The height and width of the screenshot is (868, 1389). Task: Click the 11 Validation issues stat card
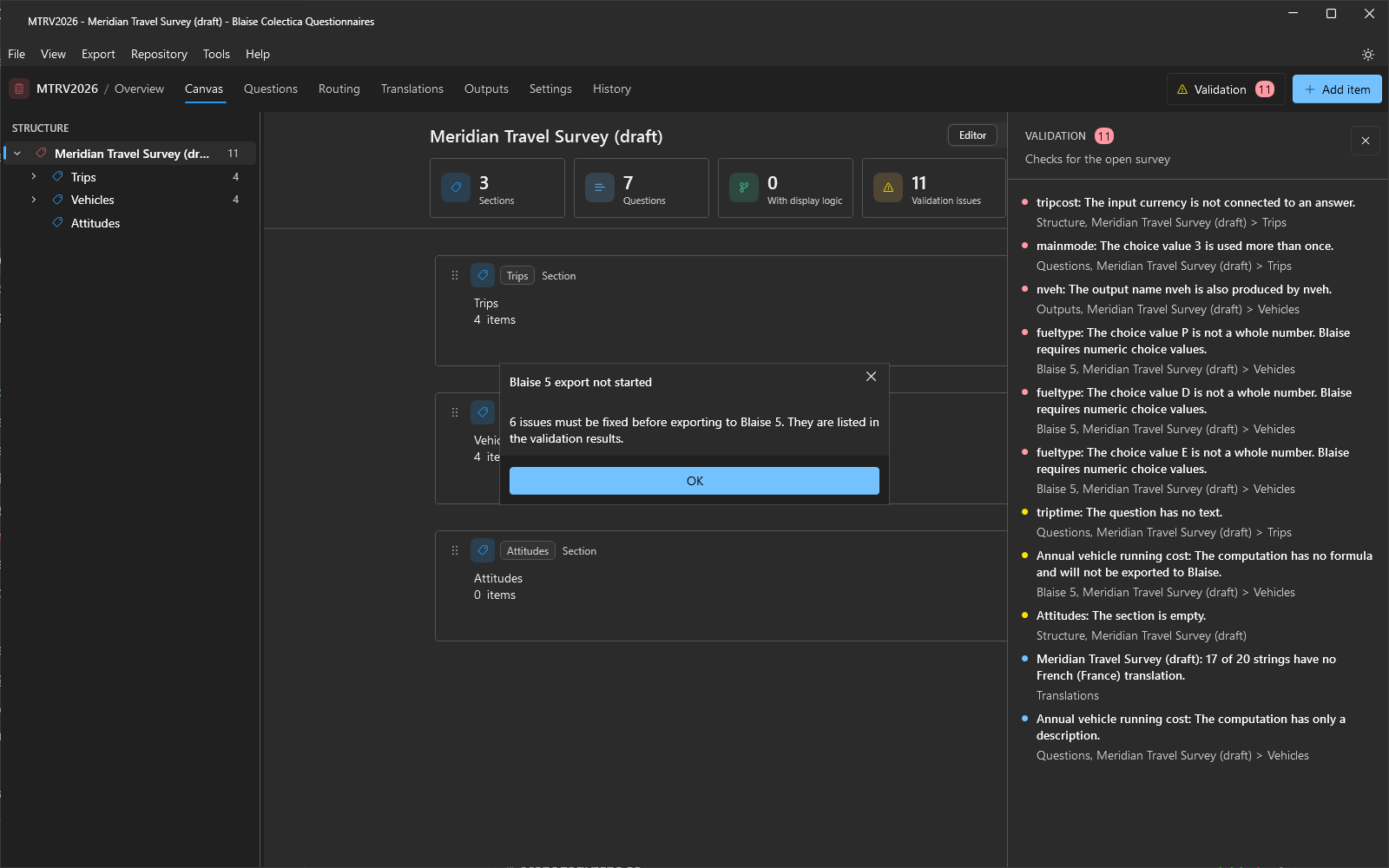tap(933, 187)
